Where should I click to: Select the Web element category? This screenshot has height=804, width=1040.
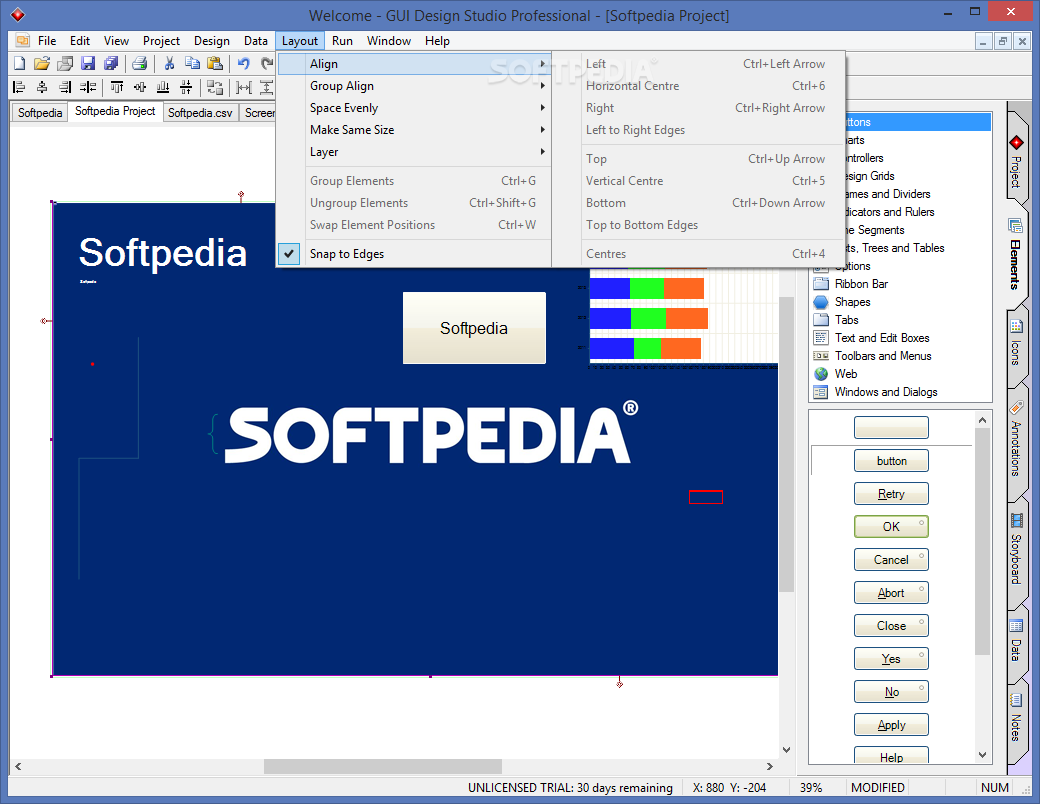point(846,374)
